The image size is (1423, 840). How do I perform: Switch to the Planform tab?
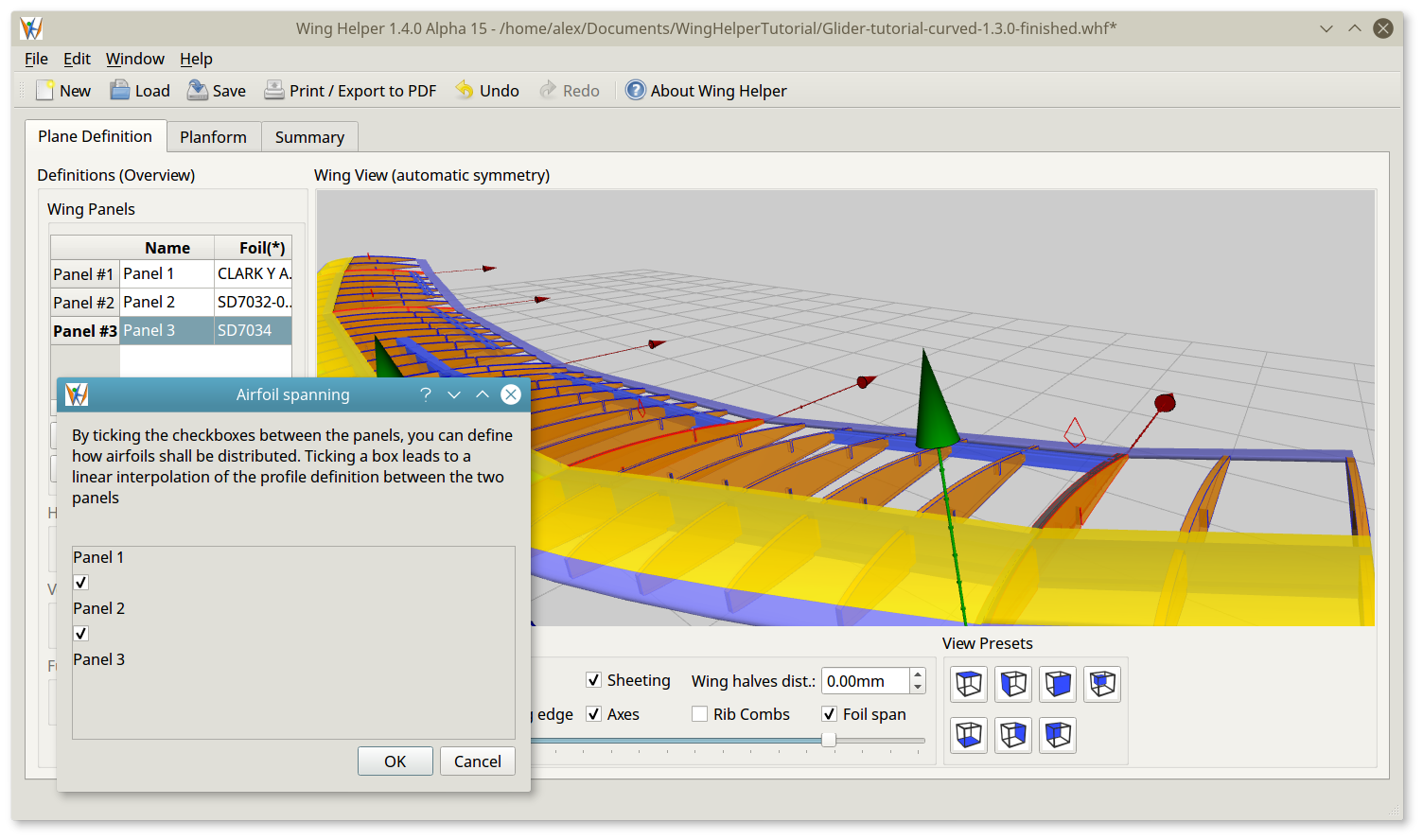[x=213, y=136]
